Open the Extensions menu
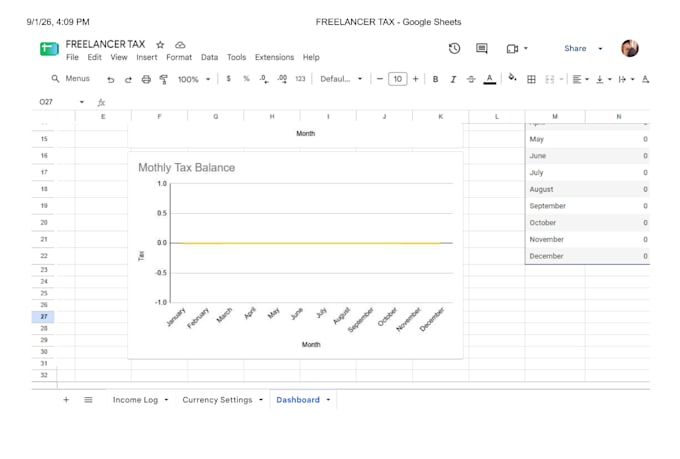Viewport: 680px width, 459px height. point(275,57)
